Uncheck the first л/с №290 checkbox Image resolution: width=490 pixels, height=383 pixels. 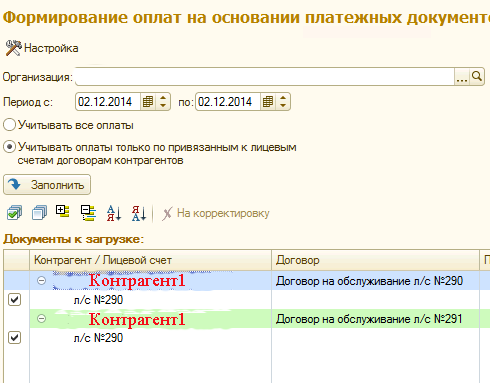14,300
